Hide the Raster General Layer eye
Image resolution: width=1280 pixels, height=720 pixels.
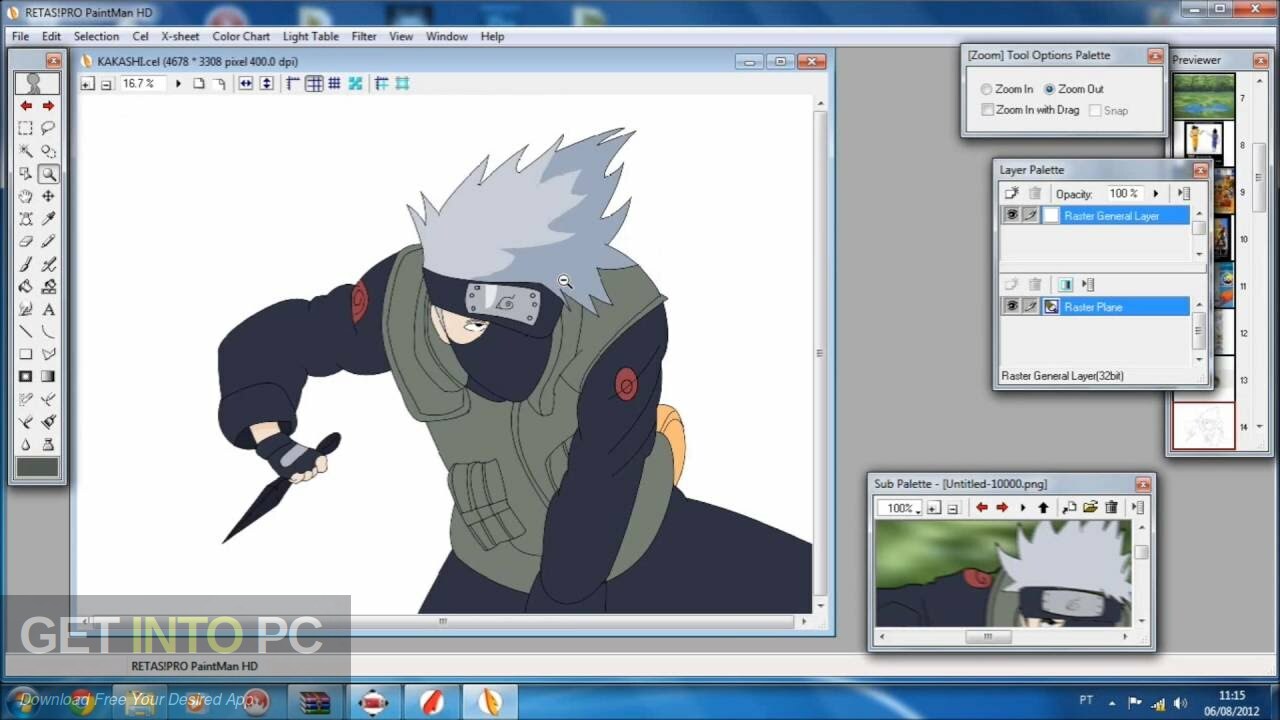1011,215
